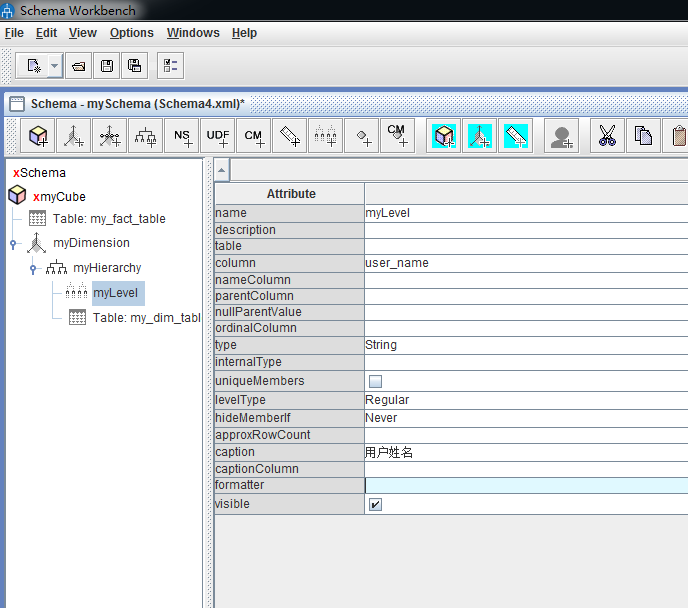Open the Options menu

tap(131, 33)
